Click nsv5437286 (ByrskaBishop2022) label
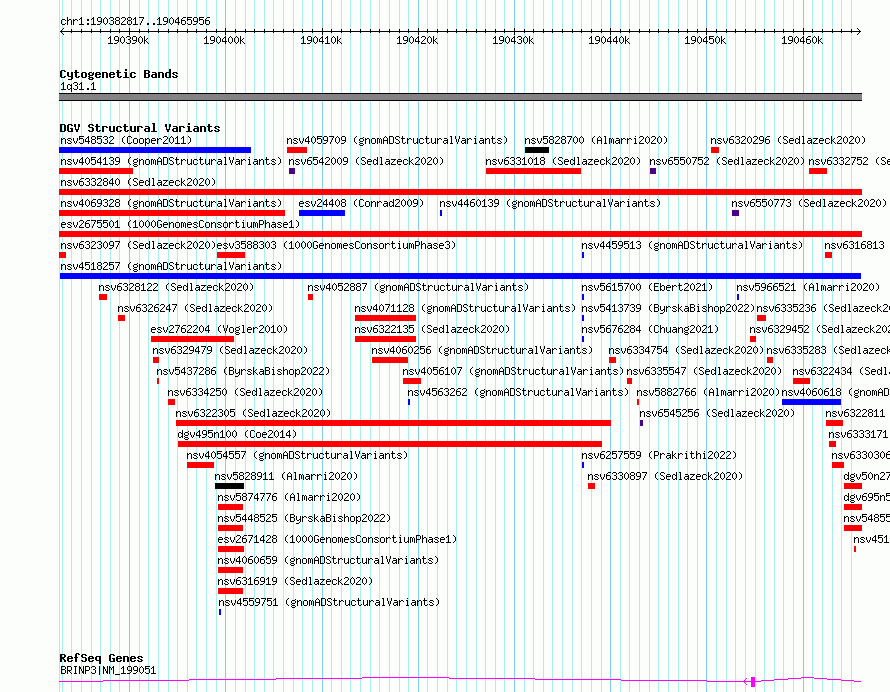 [x=243, y=371]
